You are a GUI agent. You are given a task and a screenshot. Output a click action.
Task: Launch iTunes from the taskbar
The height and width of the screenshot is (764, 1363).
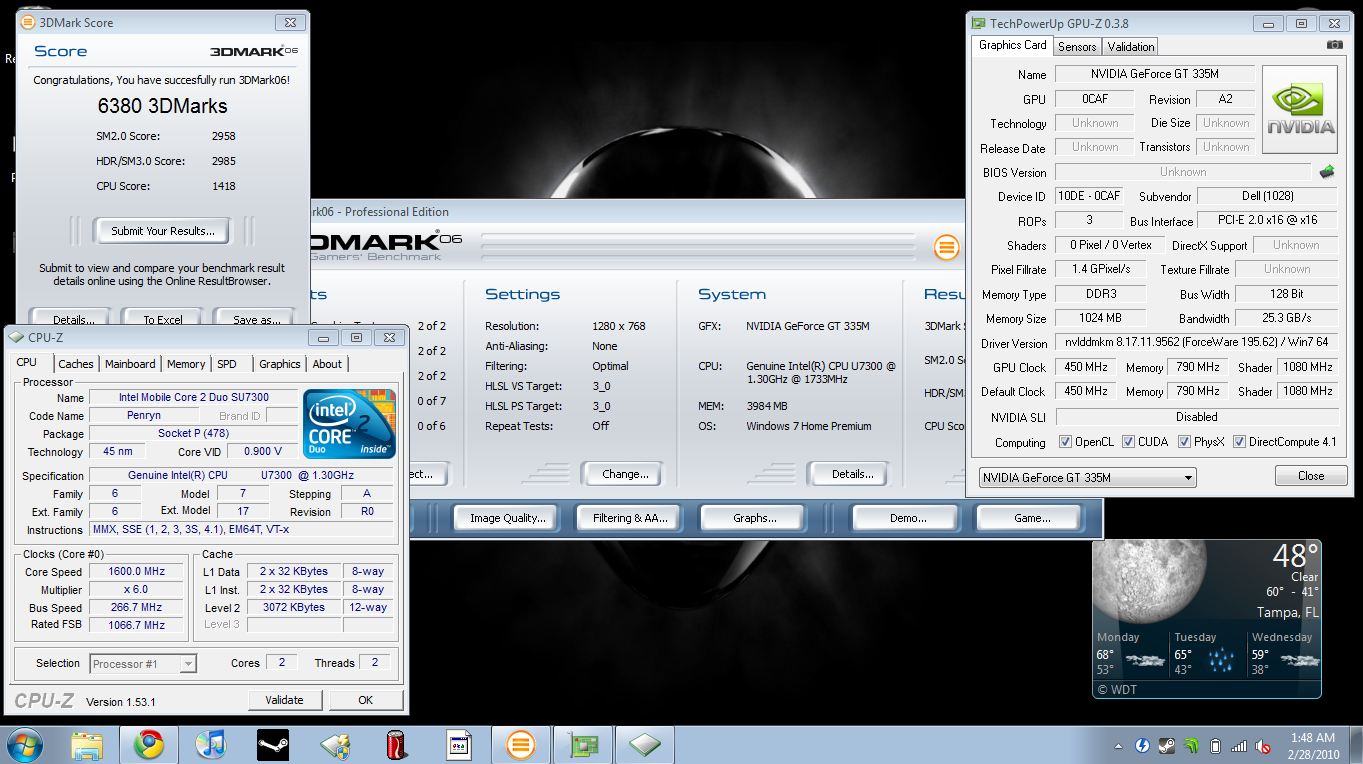[211, 745]
